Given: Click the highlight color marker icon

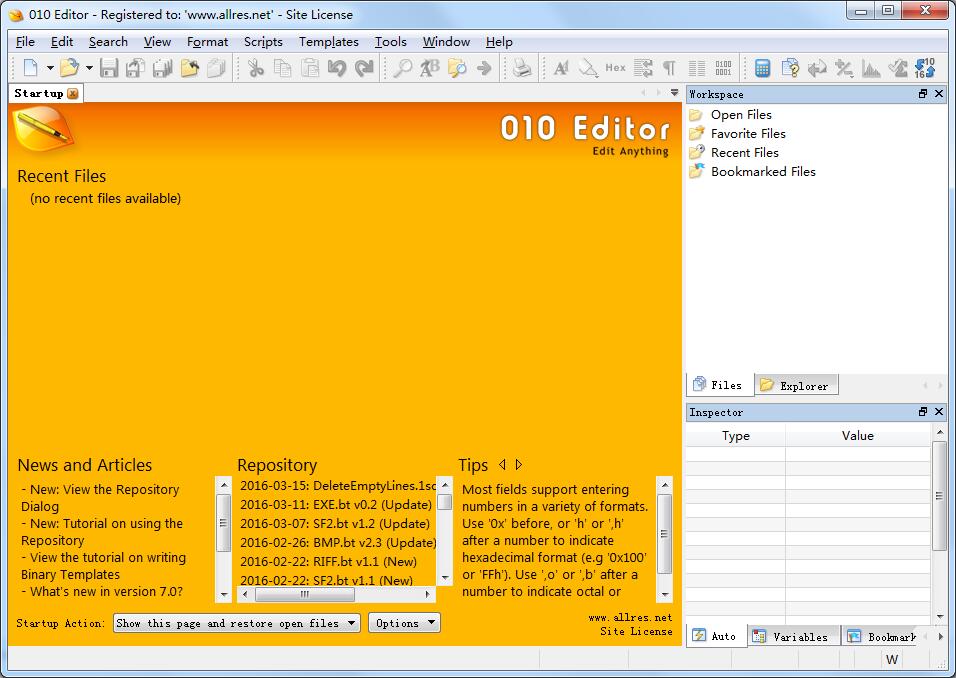Looking at the screenshot, I should (x=588, y=68).
